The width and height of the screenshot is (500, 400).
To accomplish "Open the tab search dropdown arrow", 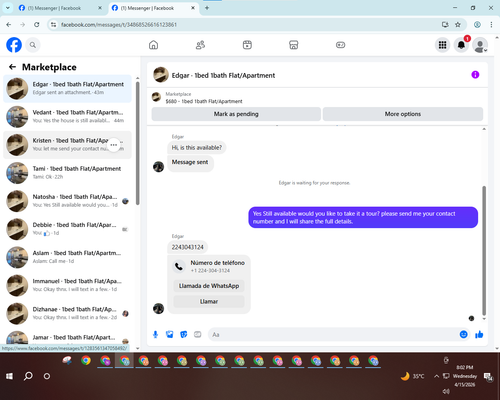I will tap(8, 8).
